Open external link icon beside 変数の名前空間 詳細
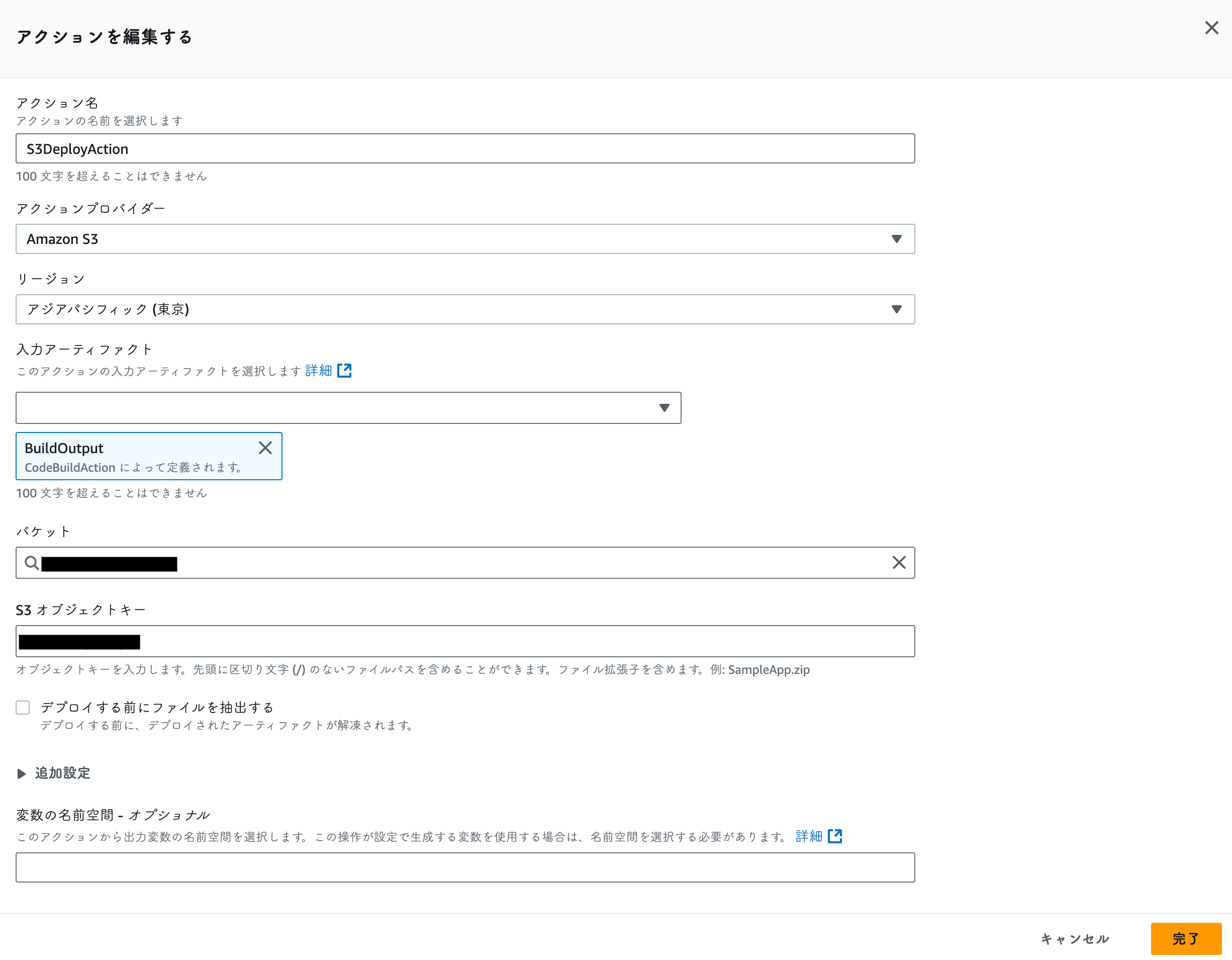The width and height of the screenshot is (1232, 960). coord(835,836)
